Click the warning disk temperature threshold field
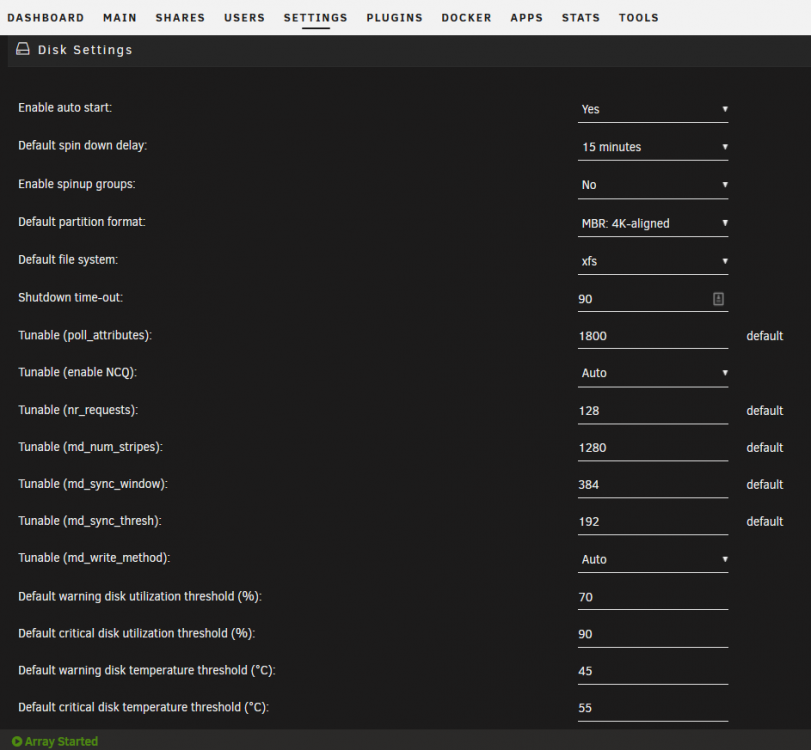 pyautogui.click(x=653, y=671)
